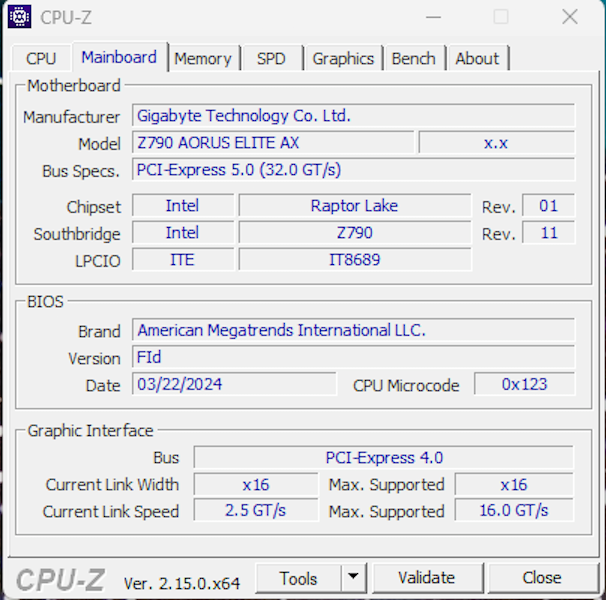The height and width of the screenshot is (600, 606).
Task: Click the CPU-Z app icon in title bar
Action: pos(19,17)
